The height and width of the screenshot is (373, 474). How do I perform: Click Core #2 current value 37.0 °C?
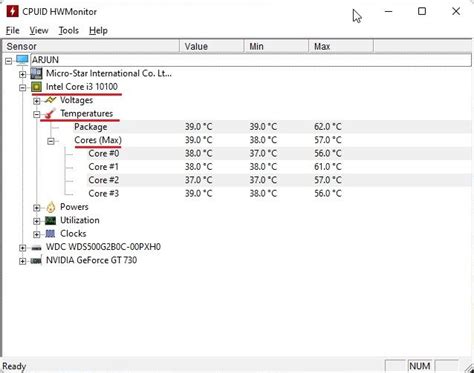(x=198, y=180)
